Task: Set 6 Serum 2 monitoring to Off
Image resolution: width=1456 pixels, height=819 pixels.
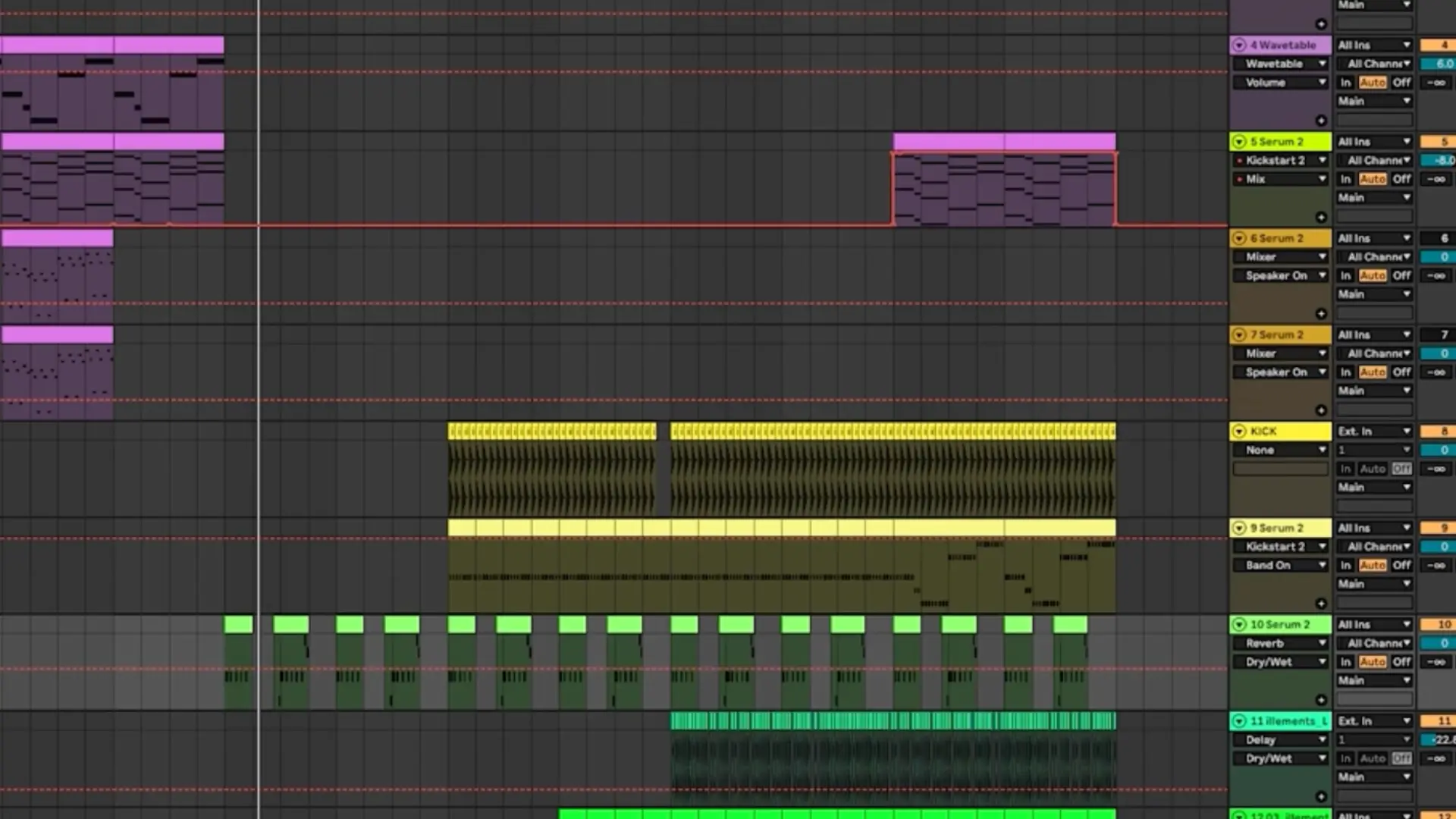Action: tap(1401, 275)
